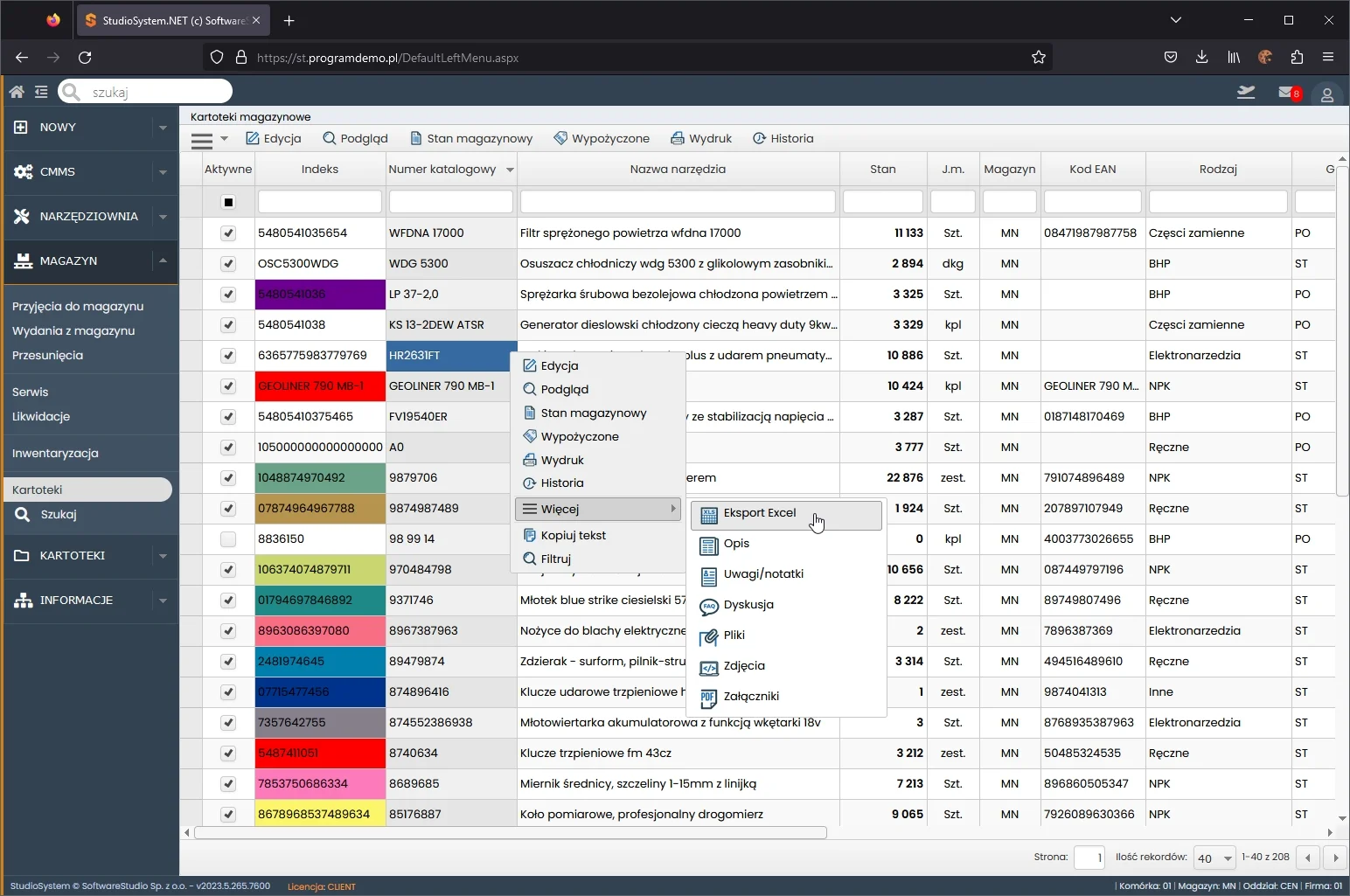Click the home icon in the top bar
Screen dimensions: 1350x896
16,92
